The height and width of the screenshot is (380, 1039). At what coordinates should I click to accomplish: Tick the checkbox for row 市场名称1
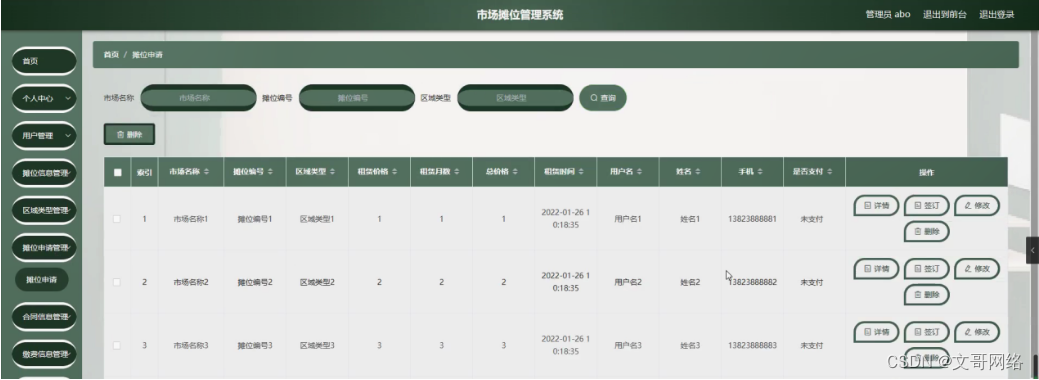117,219
